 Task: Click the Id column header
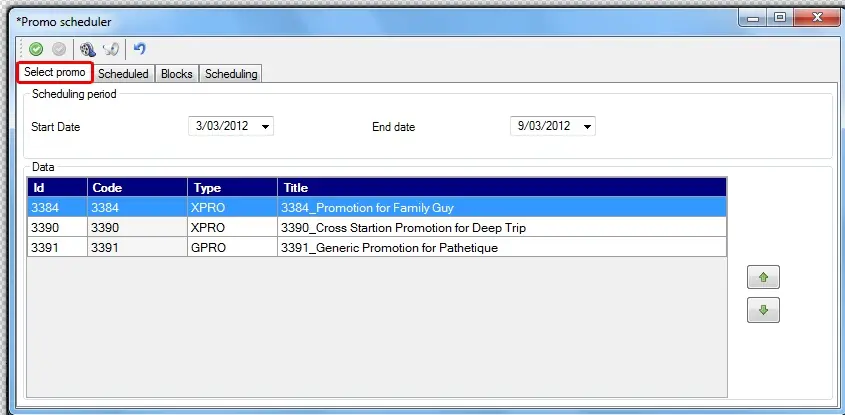pyautogui.click(x=57, y=188)
